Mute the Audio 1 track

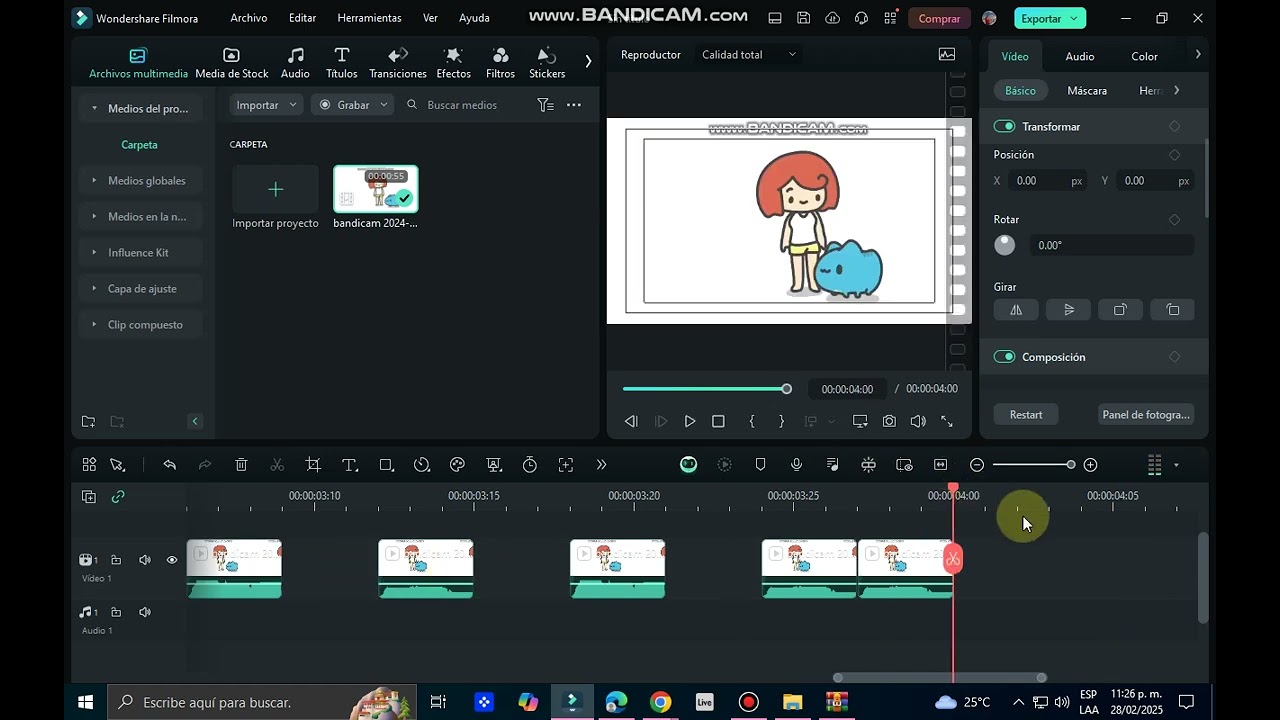pos(145,612)
